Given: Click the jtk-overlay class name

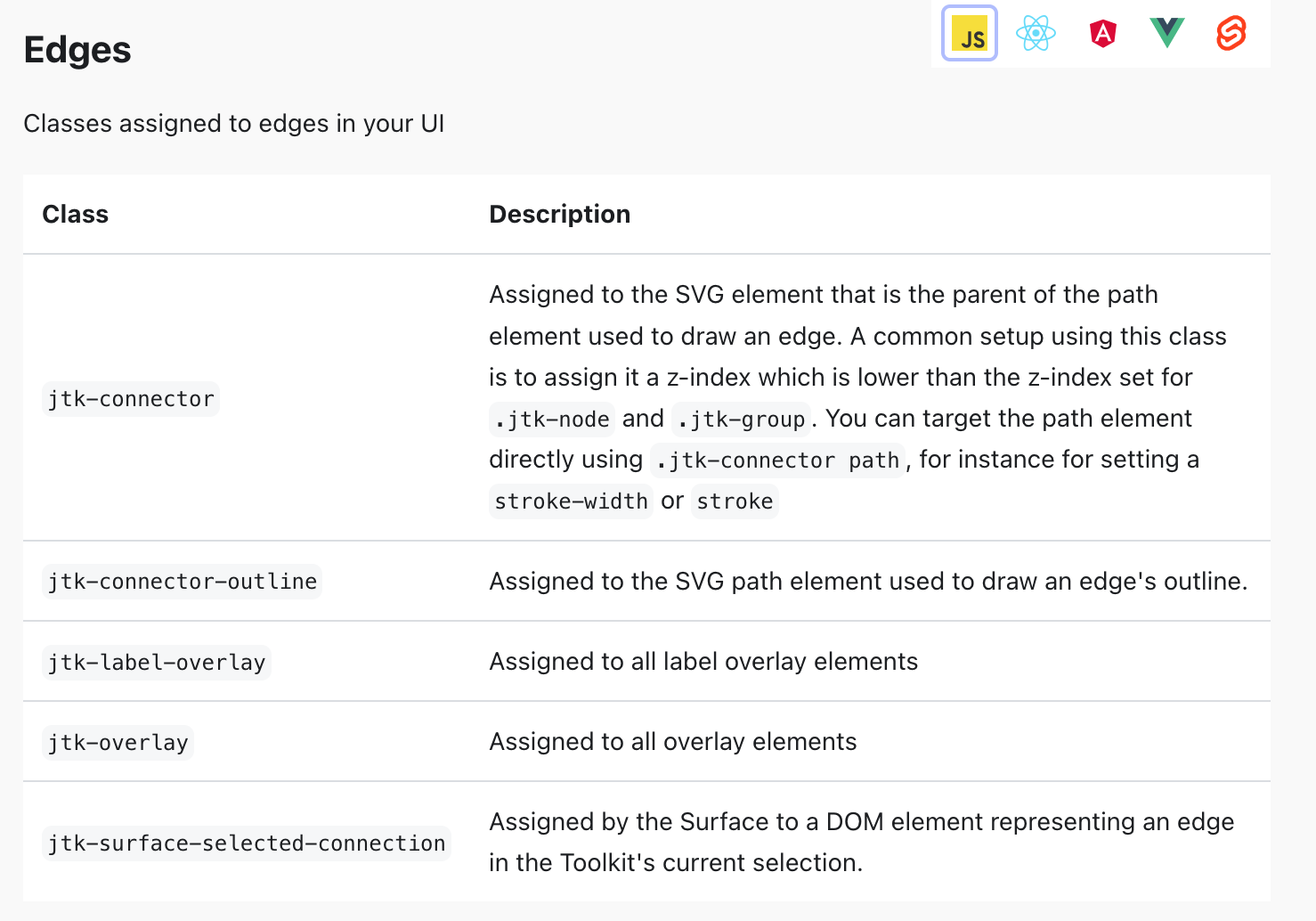Looking at the screenshot, I should [x=117, y=742].
